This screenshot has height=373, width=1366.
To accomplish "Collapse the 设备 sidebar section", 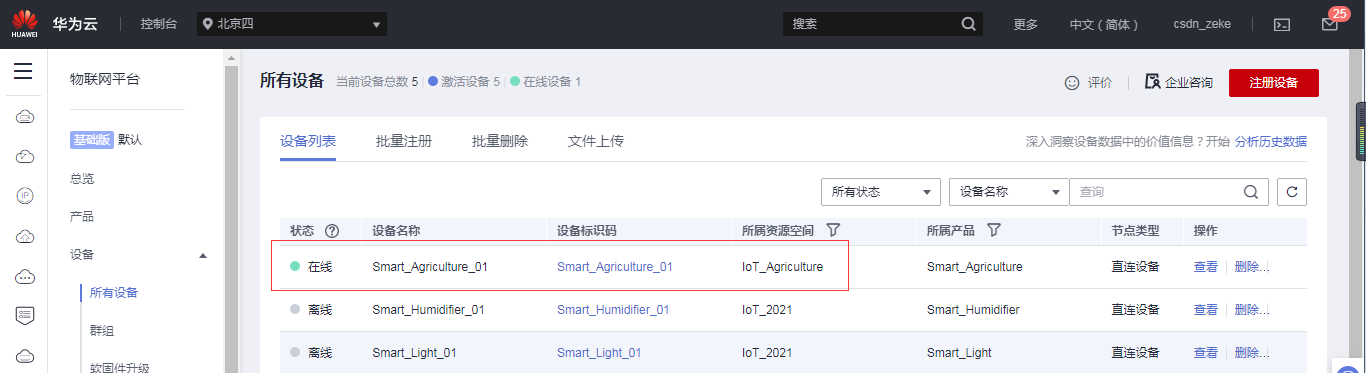I will (x=204, y=255).
